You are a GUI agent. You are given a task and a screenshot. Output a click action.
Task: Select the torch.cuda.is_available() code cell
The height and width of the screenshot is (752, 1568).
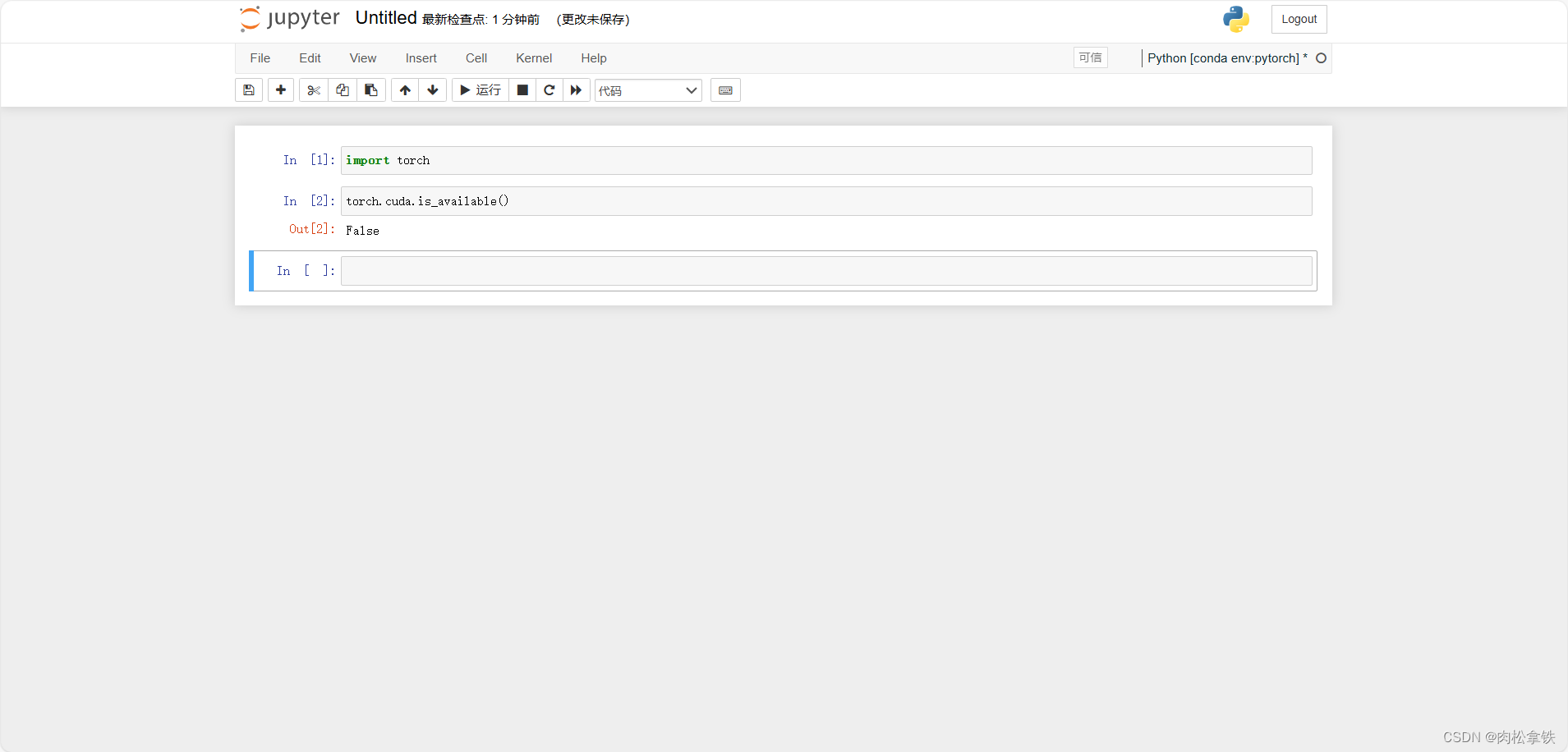(x=826, y=201)
